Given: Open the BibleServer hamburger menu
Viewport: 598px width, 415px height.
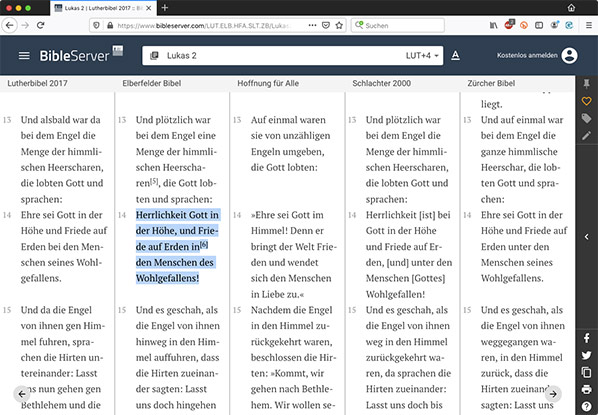Looking at the screenshot, I should coord(24,56).
